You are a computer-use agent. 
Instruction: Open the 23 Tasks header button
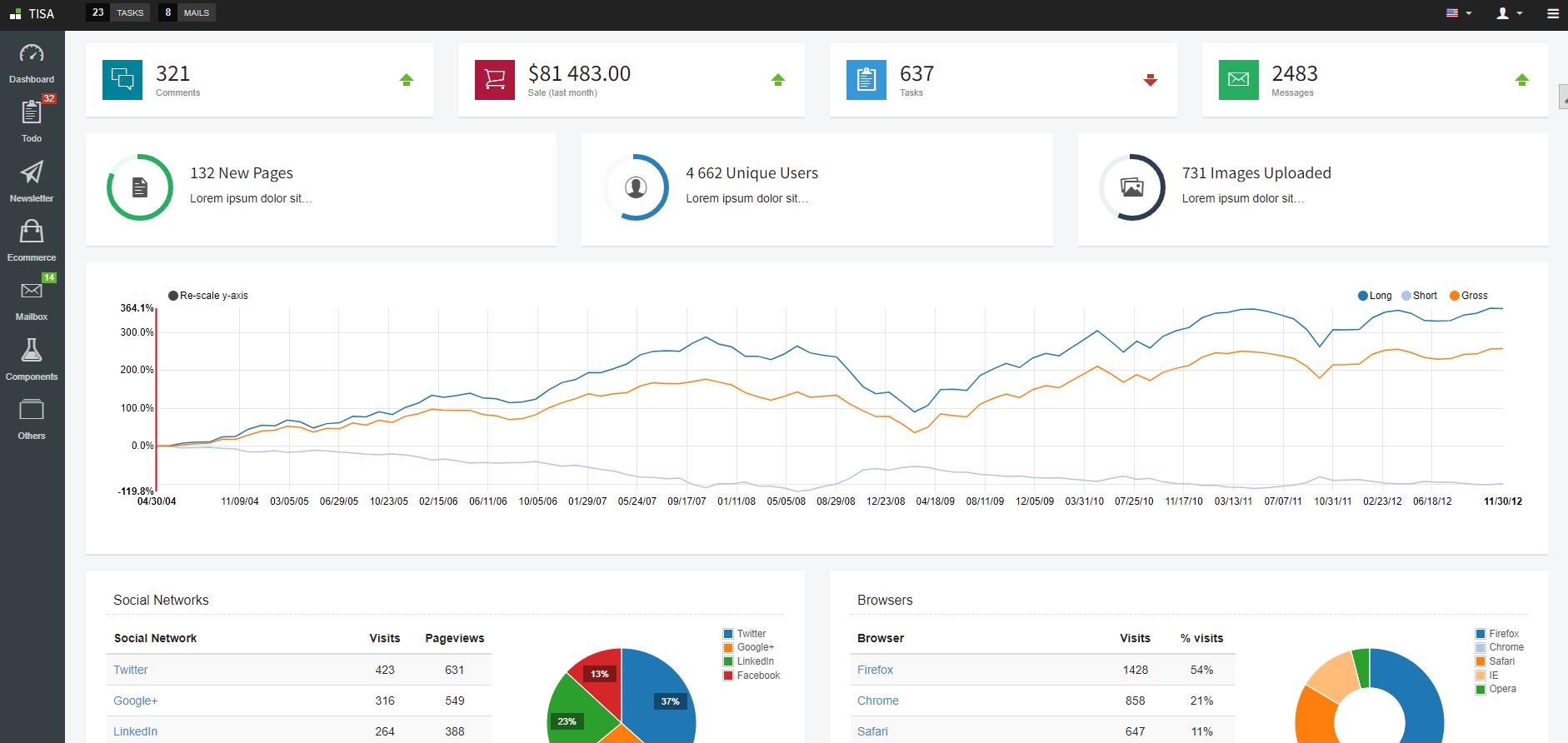(118, 12)
